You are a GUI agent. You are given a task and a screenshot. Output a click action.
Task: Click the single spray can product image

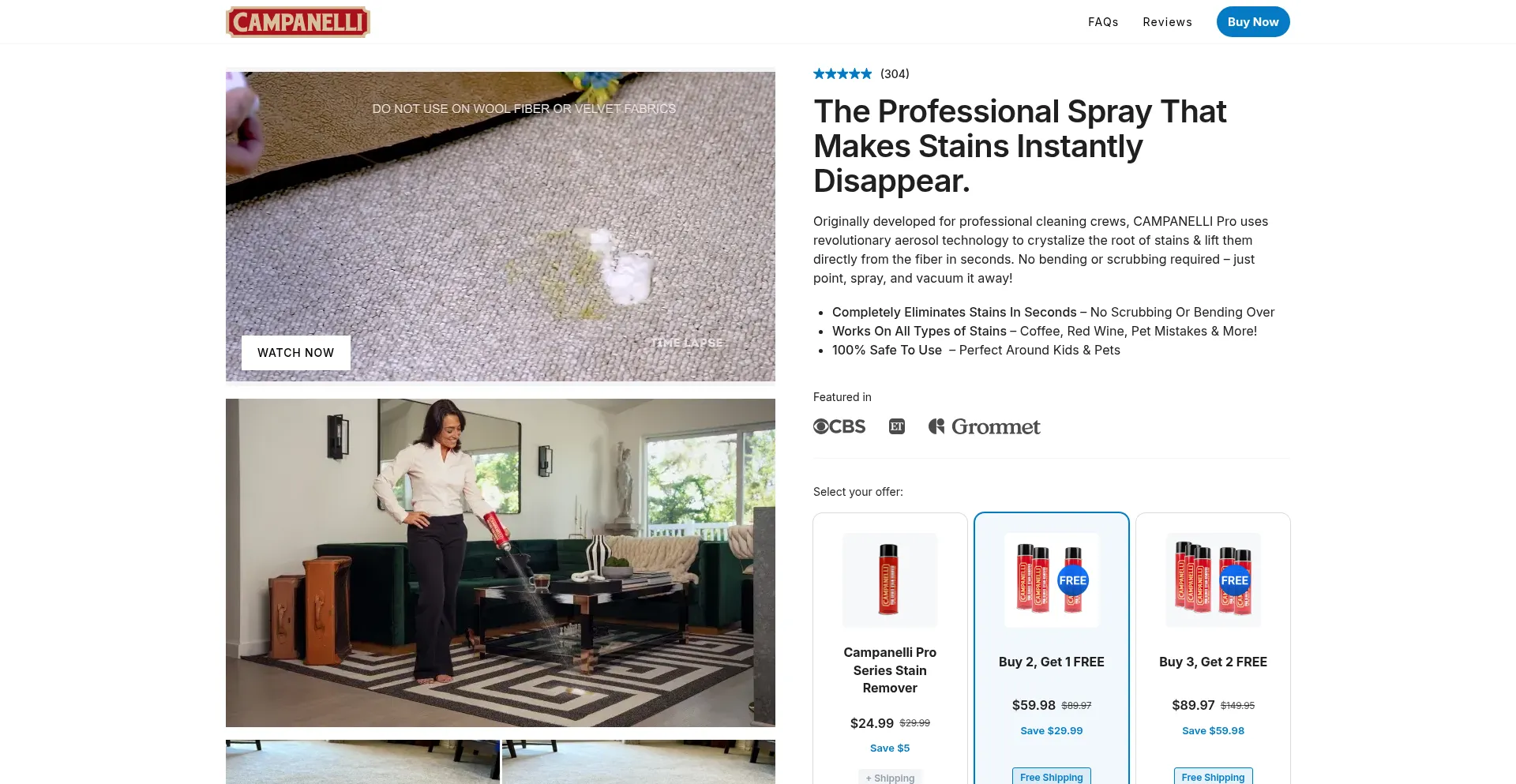click(x=890, y=580)
